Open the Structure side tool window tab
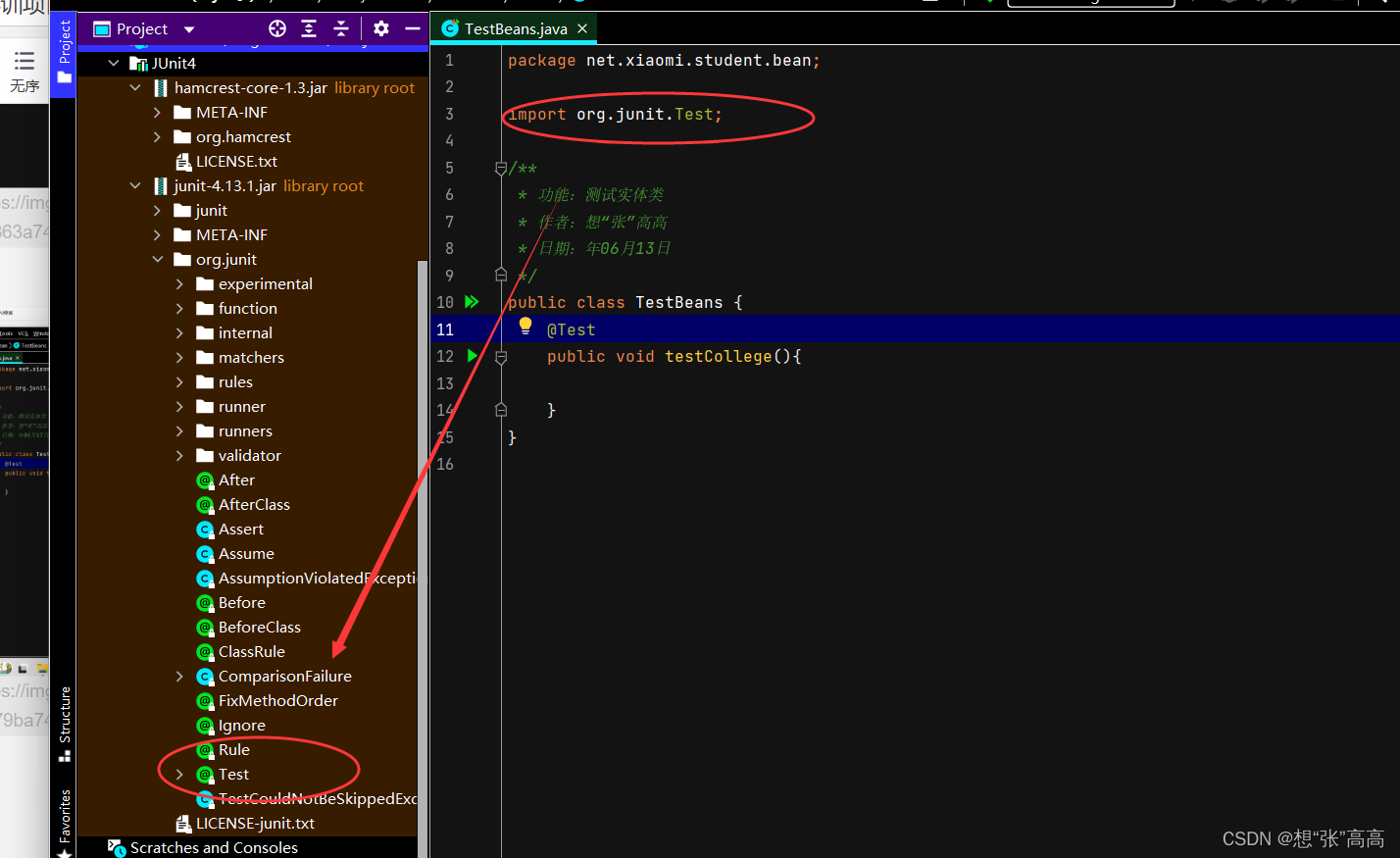Image resolution: width=1400 pixels, height=858 pixels. pyautogui.click(x=65, y=724)
